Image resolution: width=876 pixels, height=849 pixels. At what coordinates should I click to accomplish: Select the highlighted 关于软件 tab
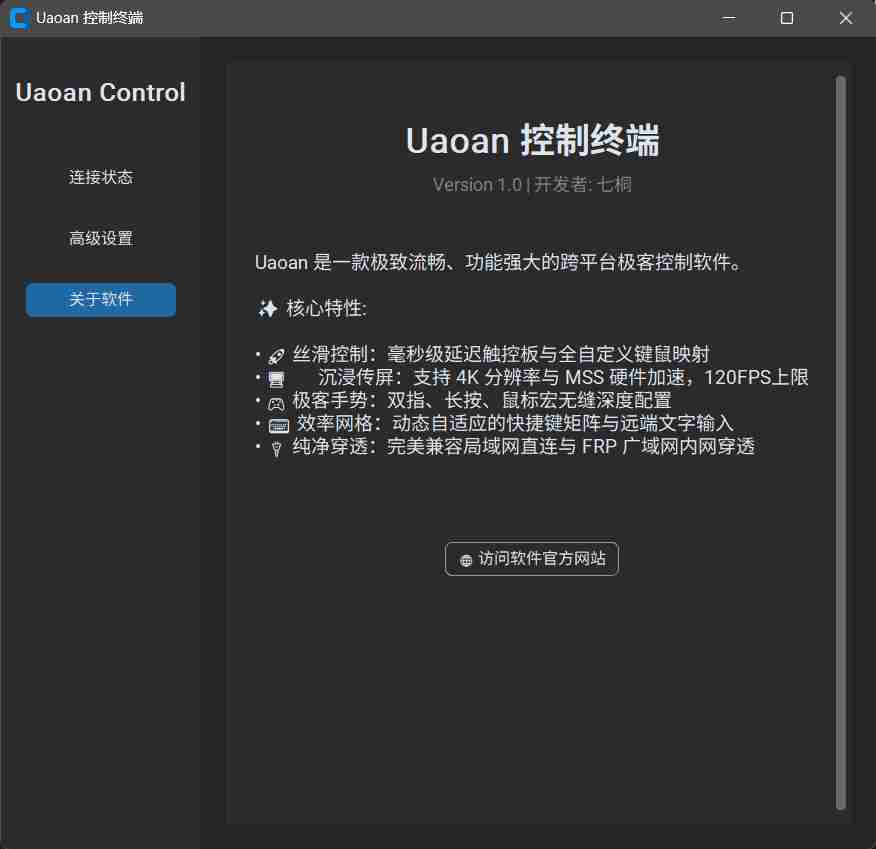100,299
